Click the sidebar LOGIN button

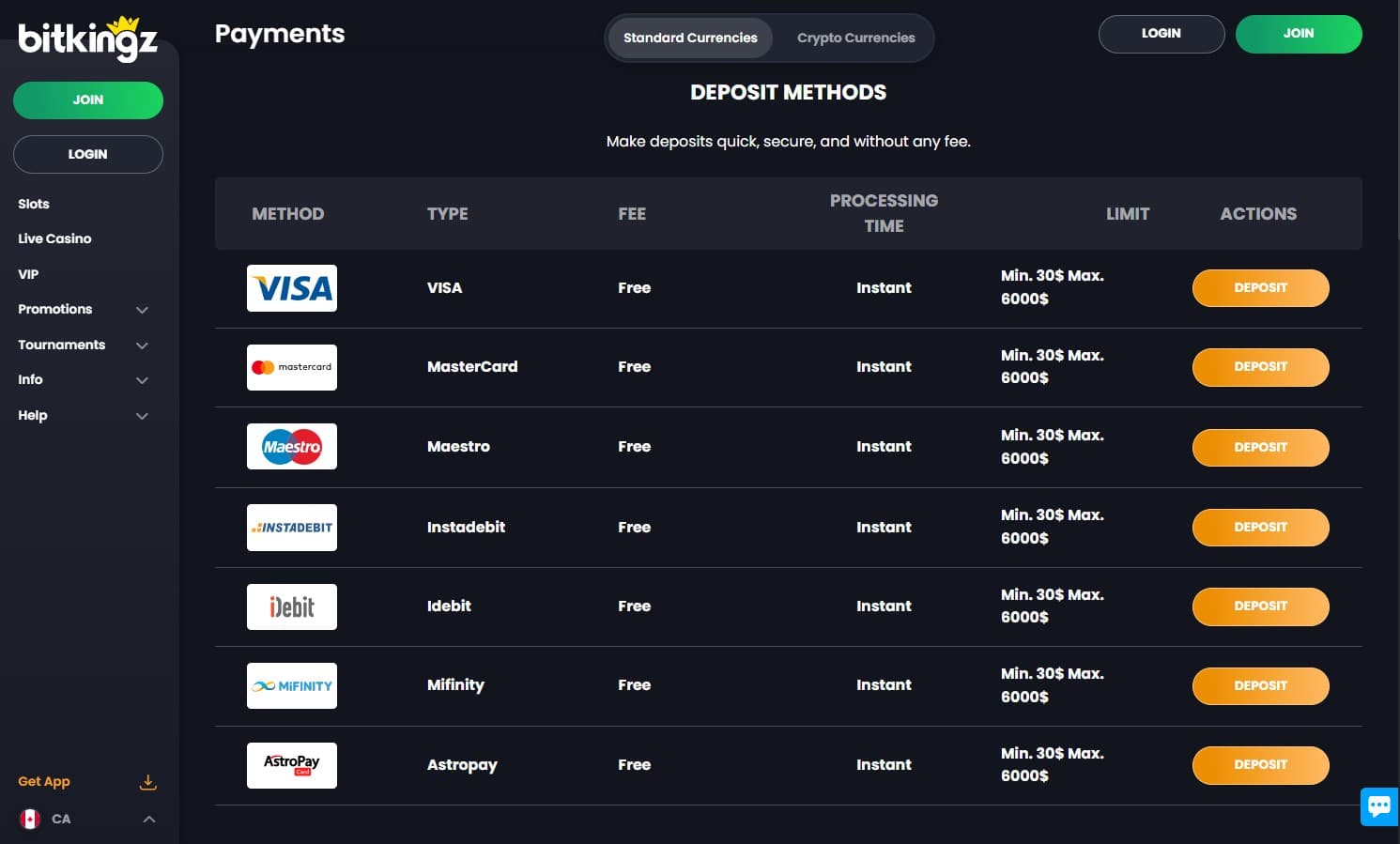(x=88, y=154)
